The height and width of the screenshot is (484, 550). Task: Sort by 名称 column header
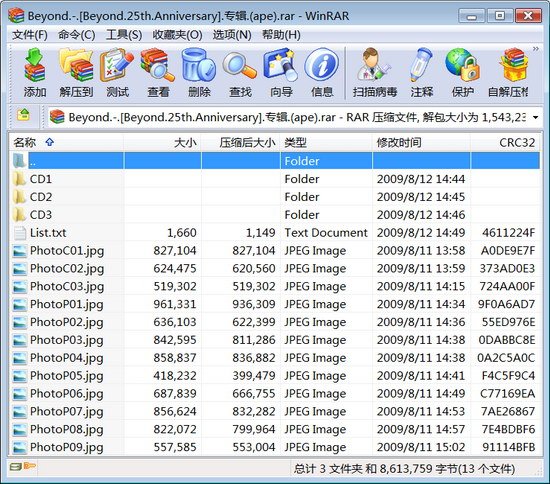pyautogui.click(x=67, y=142)
